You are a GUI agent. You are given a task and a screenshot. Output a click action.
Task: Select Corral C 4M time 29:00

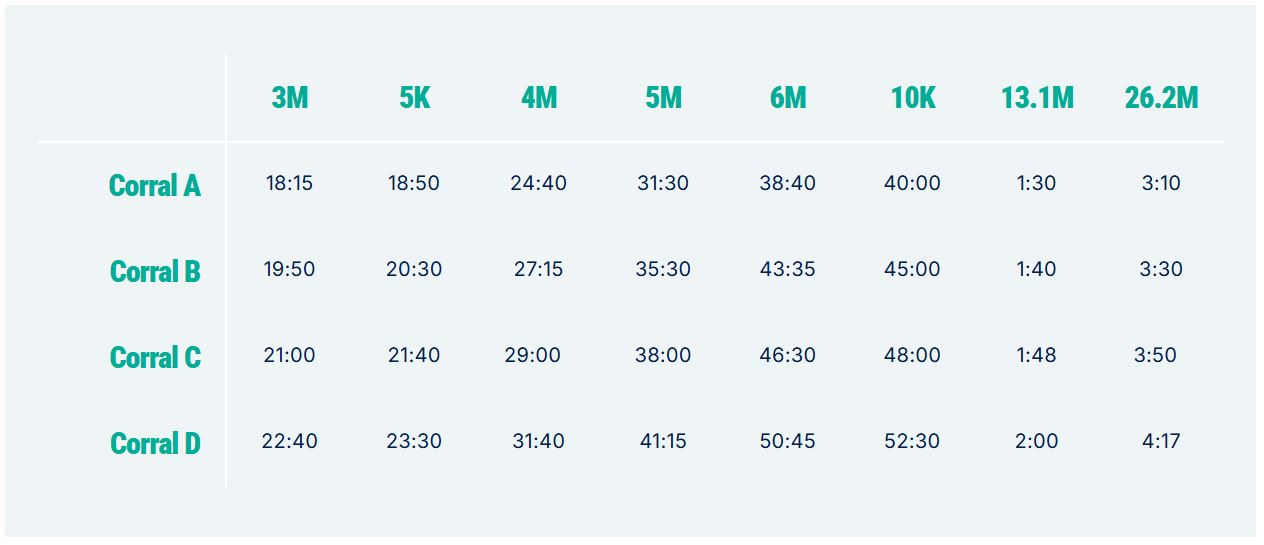pyautogui.click(x=533, y=355)
